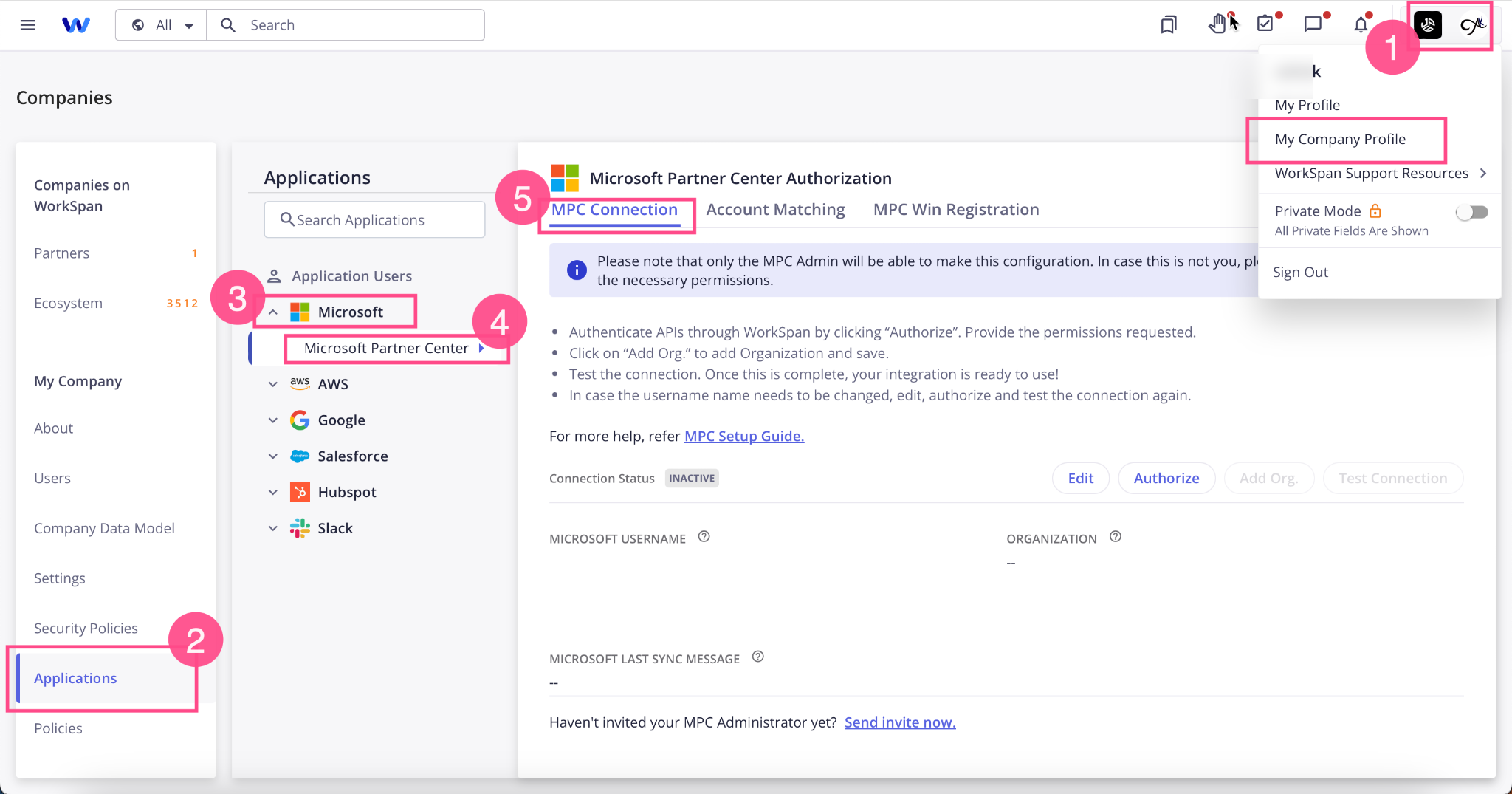
Task: Open the MPC Setup Guide link
Action: 744,436
